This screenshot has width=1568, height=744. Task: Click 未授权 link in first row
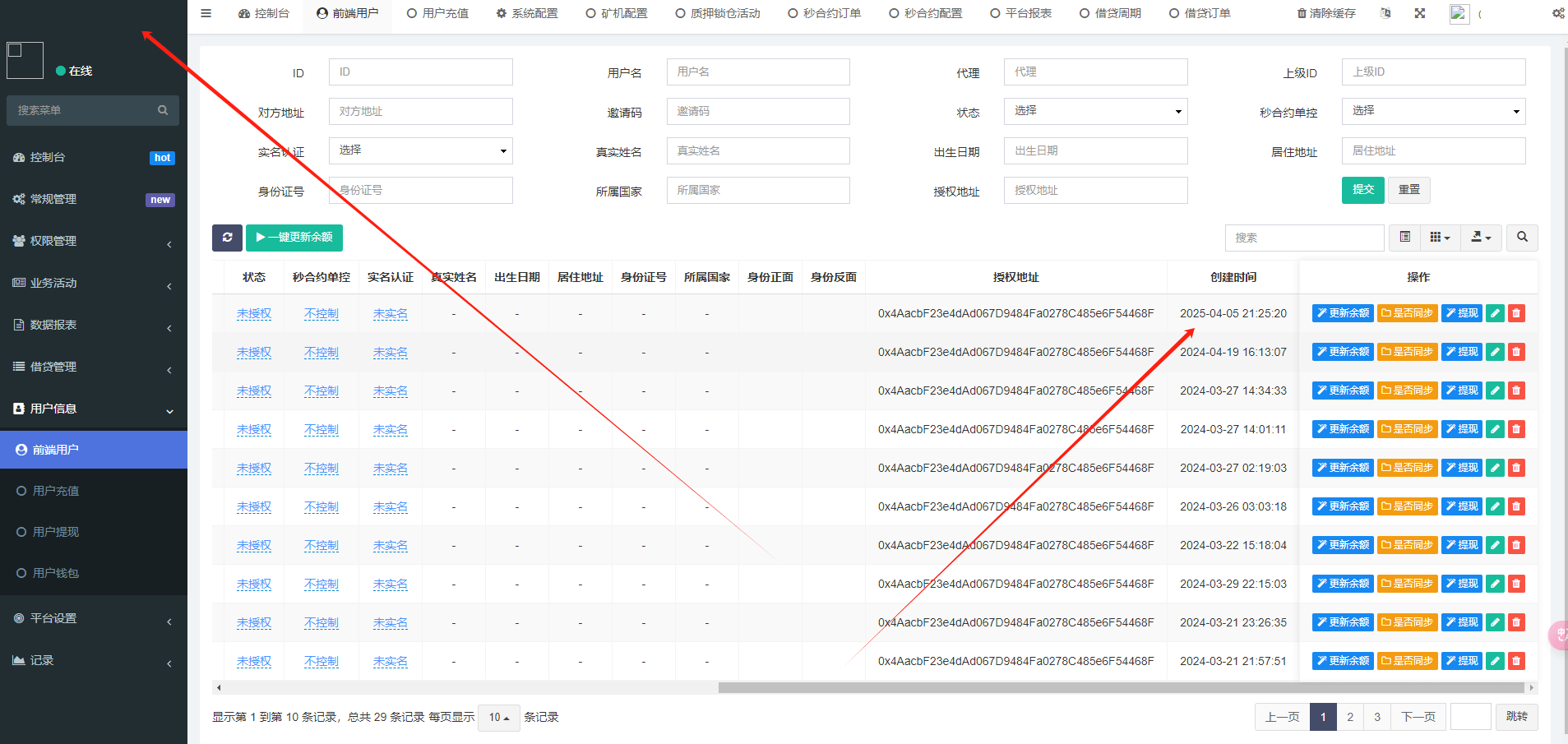point(254,314)
